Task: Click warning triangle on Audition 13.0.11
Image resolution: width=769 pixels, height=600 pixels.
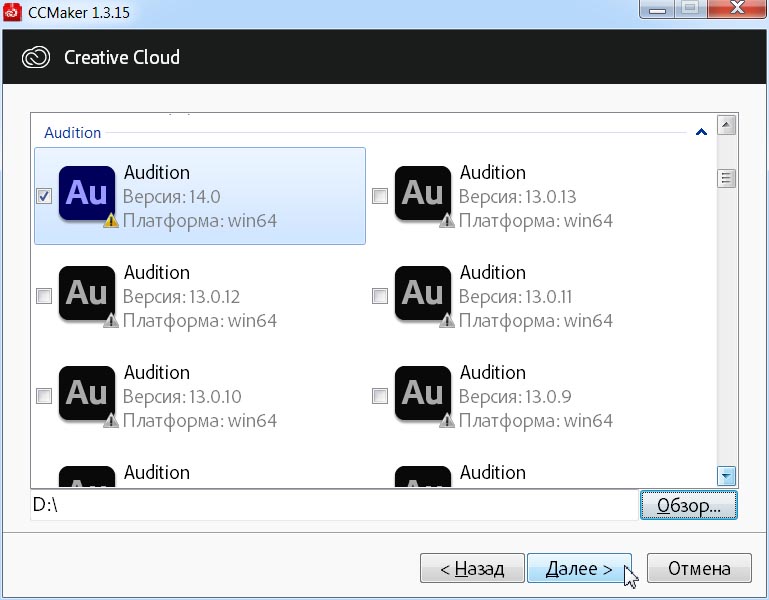Action: (447, 321)
